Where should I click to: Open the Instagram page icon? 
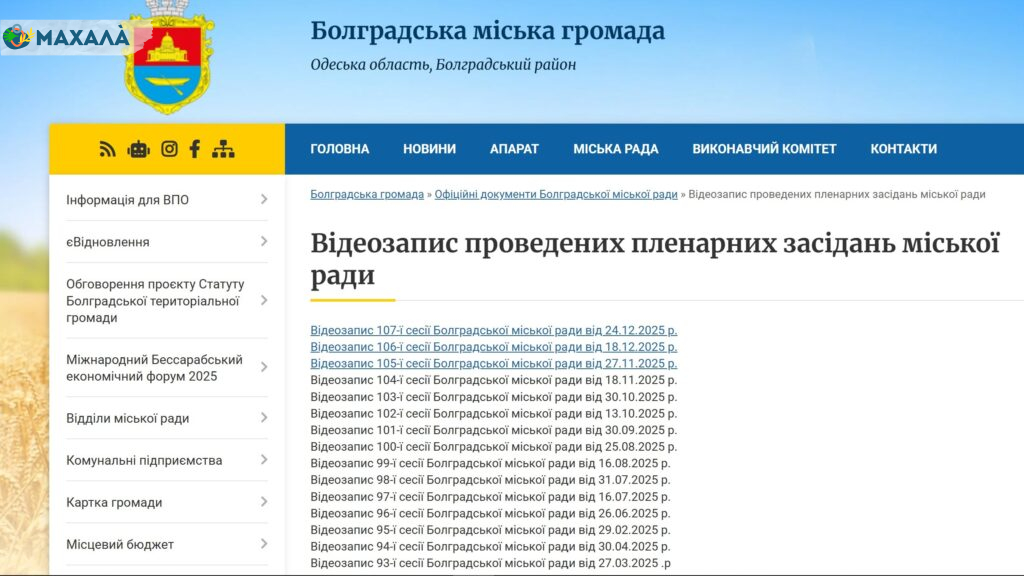click(169, 149)
